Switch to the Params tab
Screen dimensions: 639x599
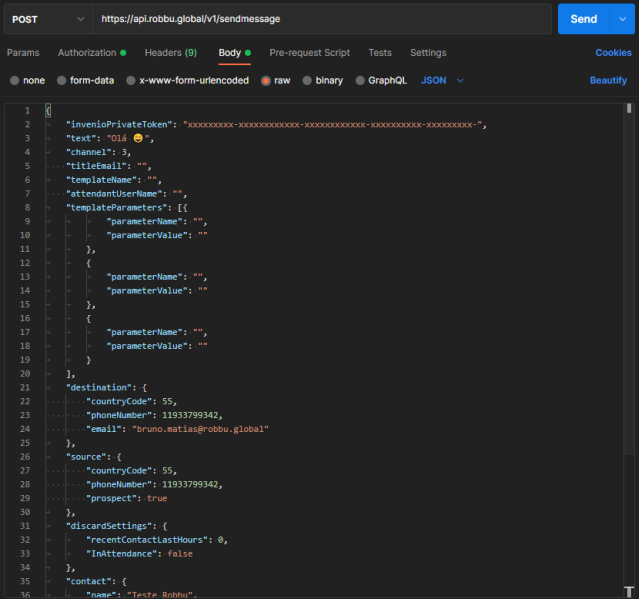[x=22, y=53]
